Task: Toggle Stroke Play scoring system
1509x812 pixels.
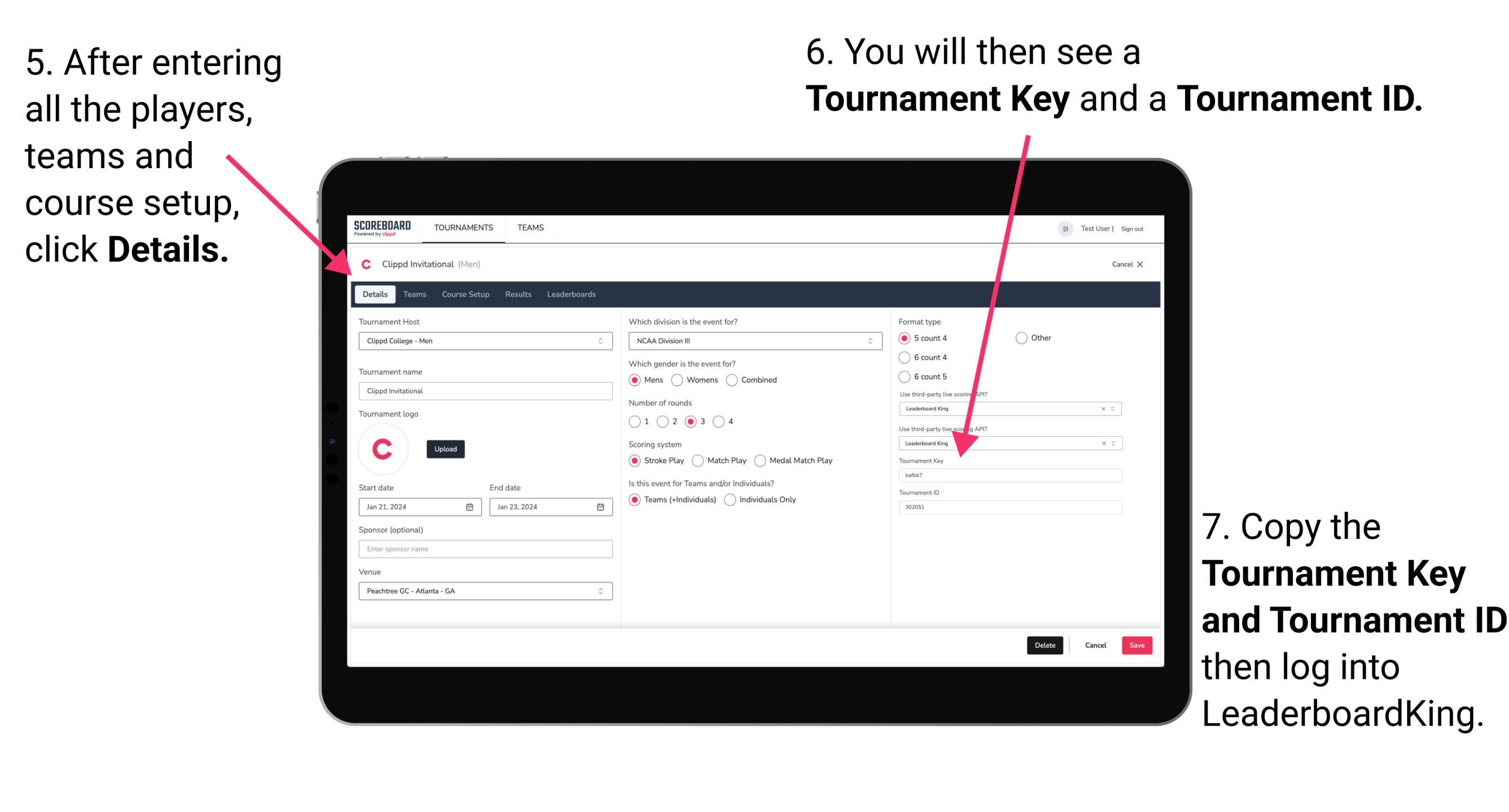Action: (636, 460)
